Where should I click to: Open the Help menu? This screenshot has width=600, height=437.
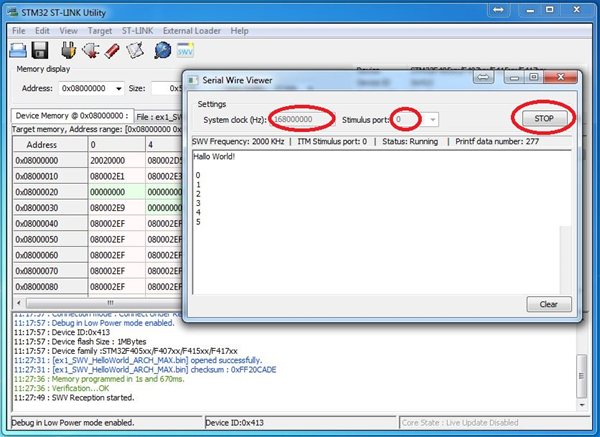239,31
